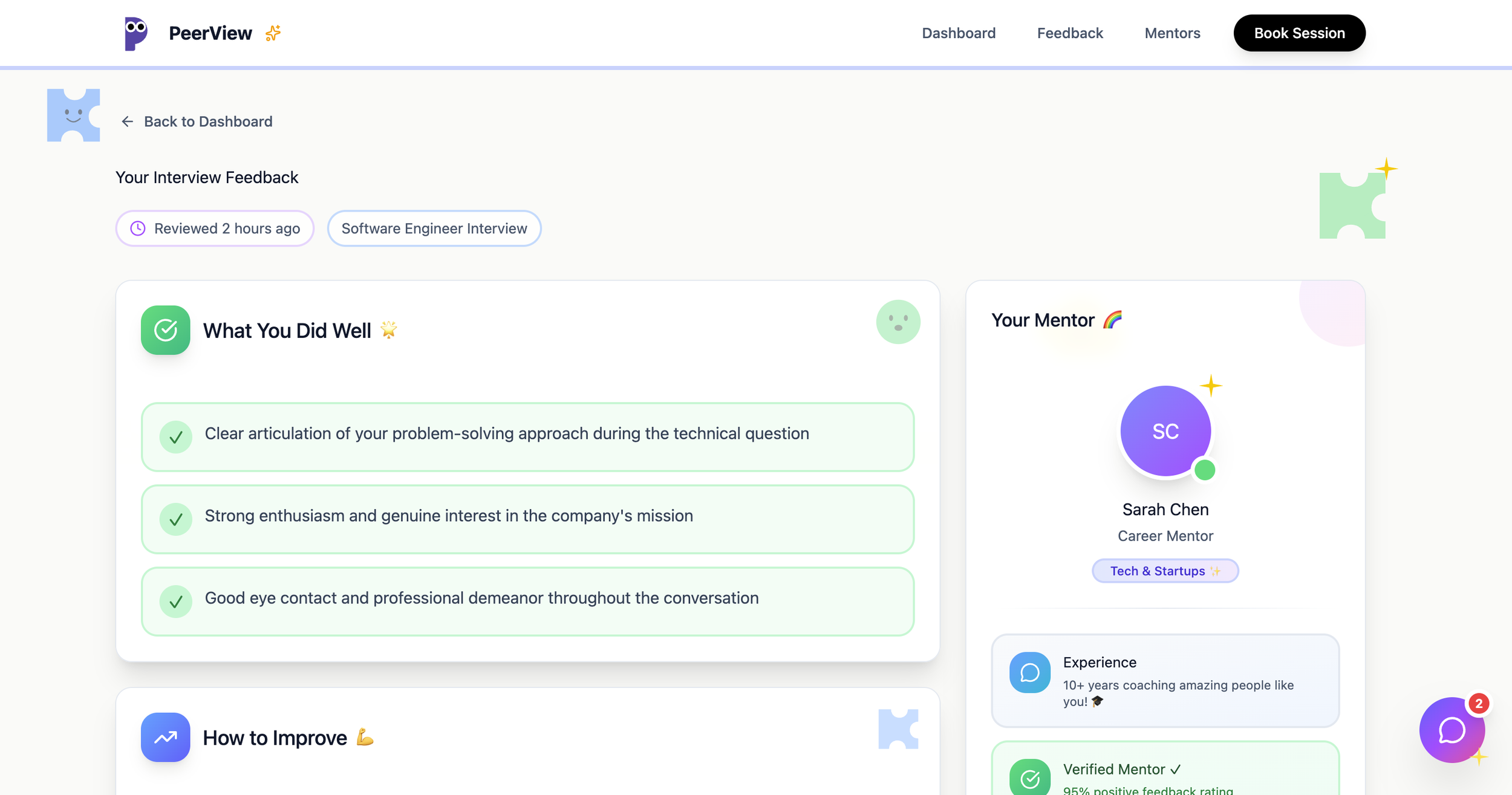Click the Verified Mentor green check icon
Image resolution: width=1512 pixels, height=795 pixels.
[1029, 778]
